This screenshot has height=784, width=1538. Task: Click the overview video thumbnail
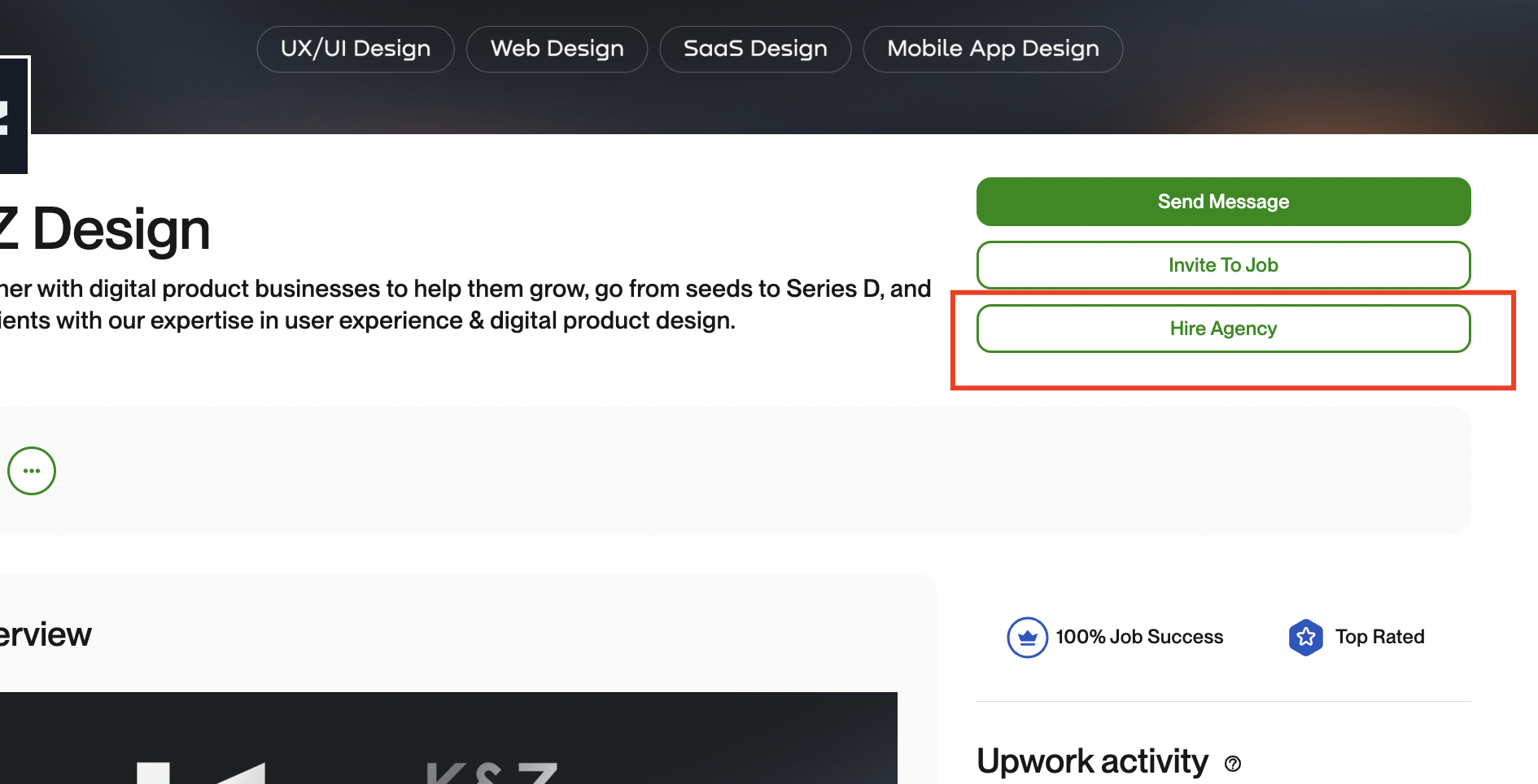[448, 738]
